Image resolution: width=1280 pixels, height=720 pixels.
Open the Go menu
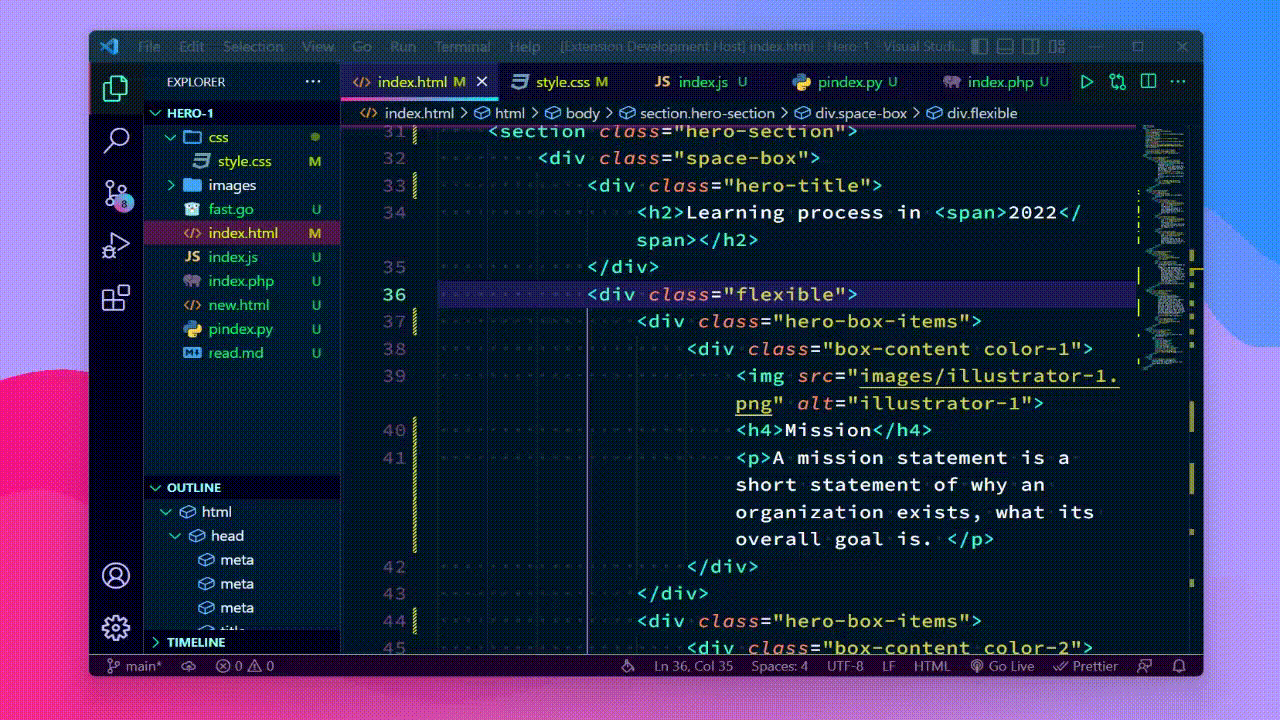click(362, 47)
